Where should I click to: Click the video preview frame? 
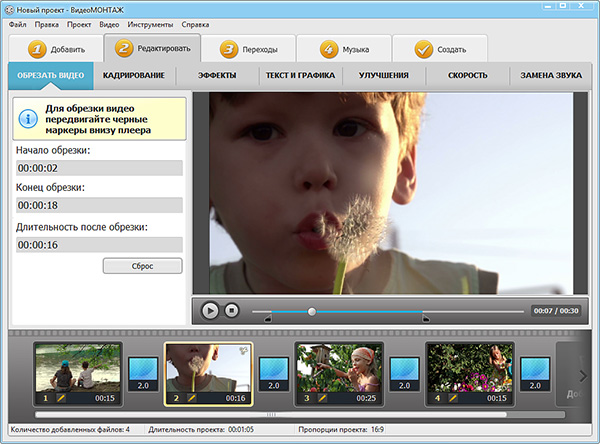coord(391,193)
